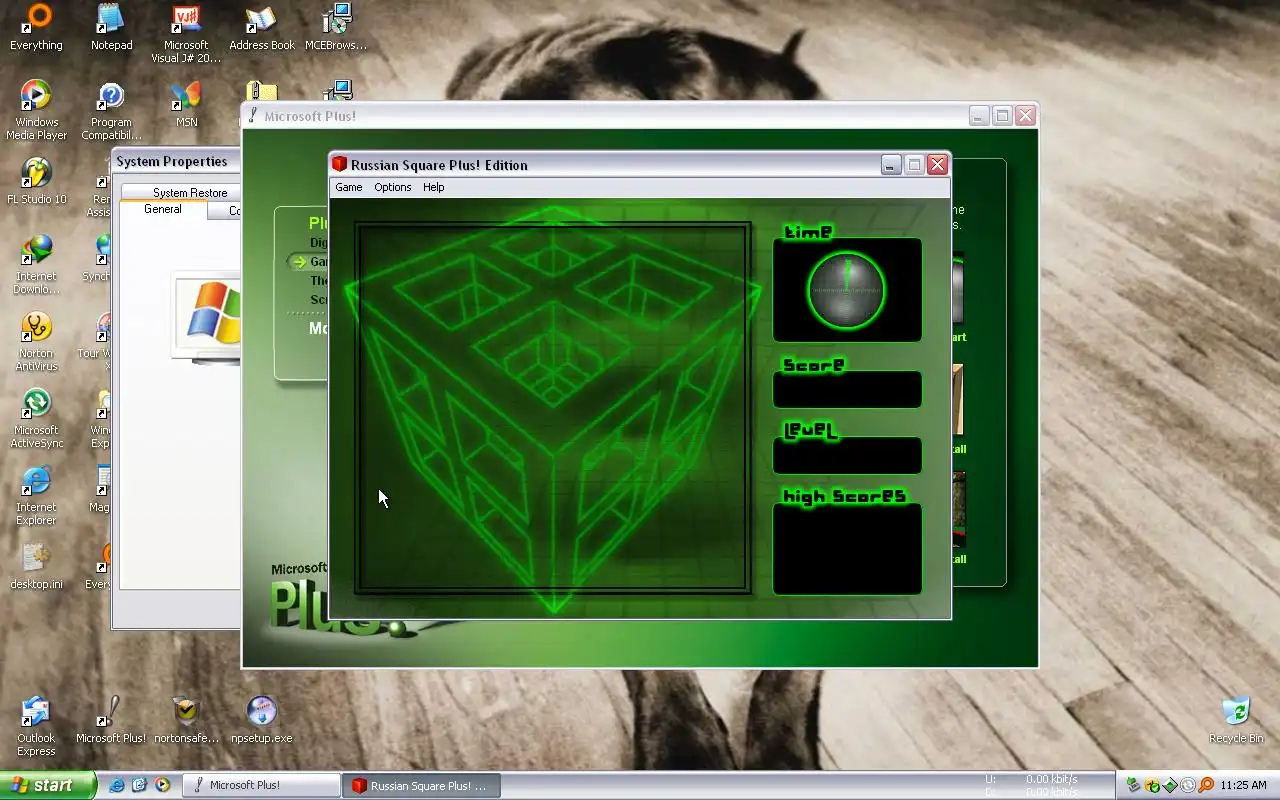The image size is (1280, 800).
Task: Click the Outlook Express quick launch icon
Action: [x=139, y=785]
